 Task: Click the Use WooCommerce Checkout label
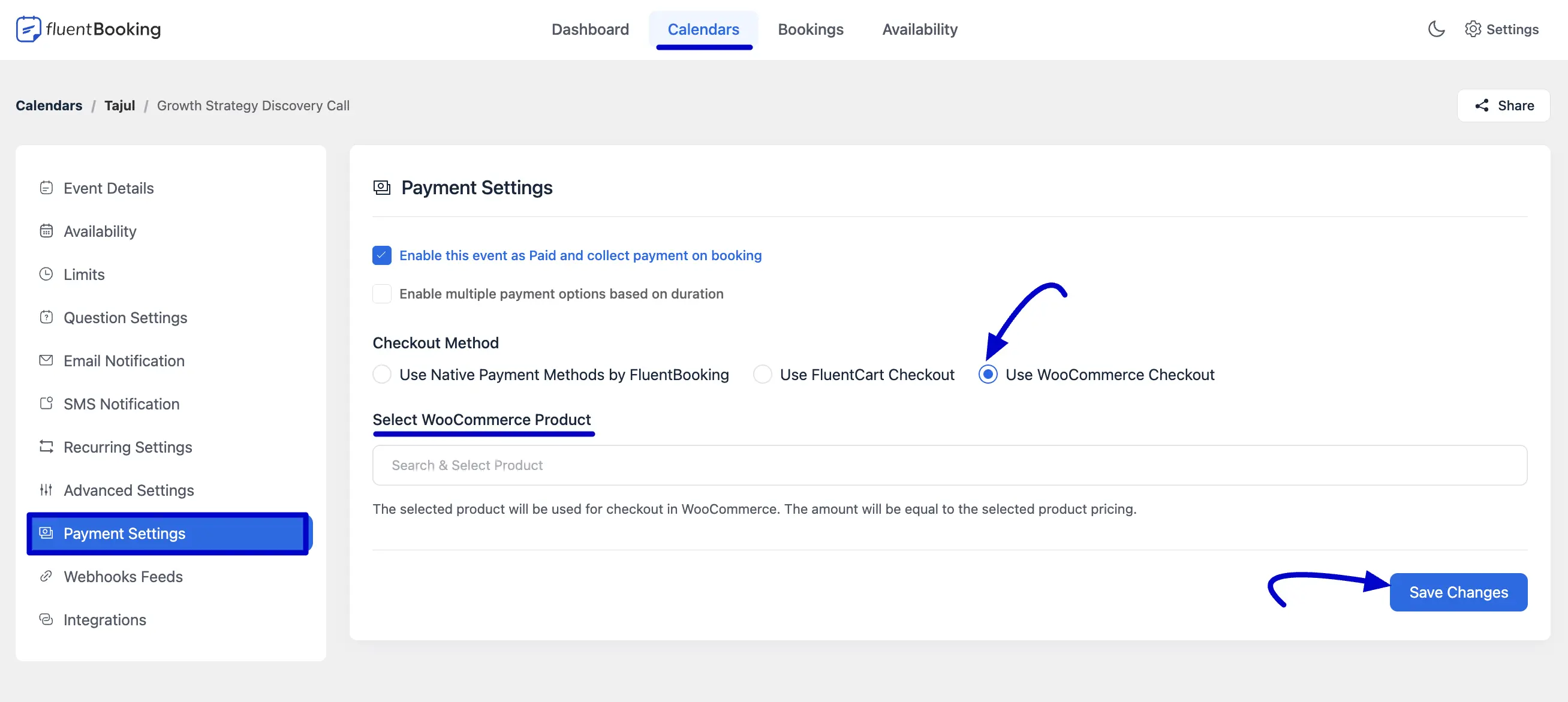point(1109,375)
